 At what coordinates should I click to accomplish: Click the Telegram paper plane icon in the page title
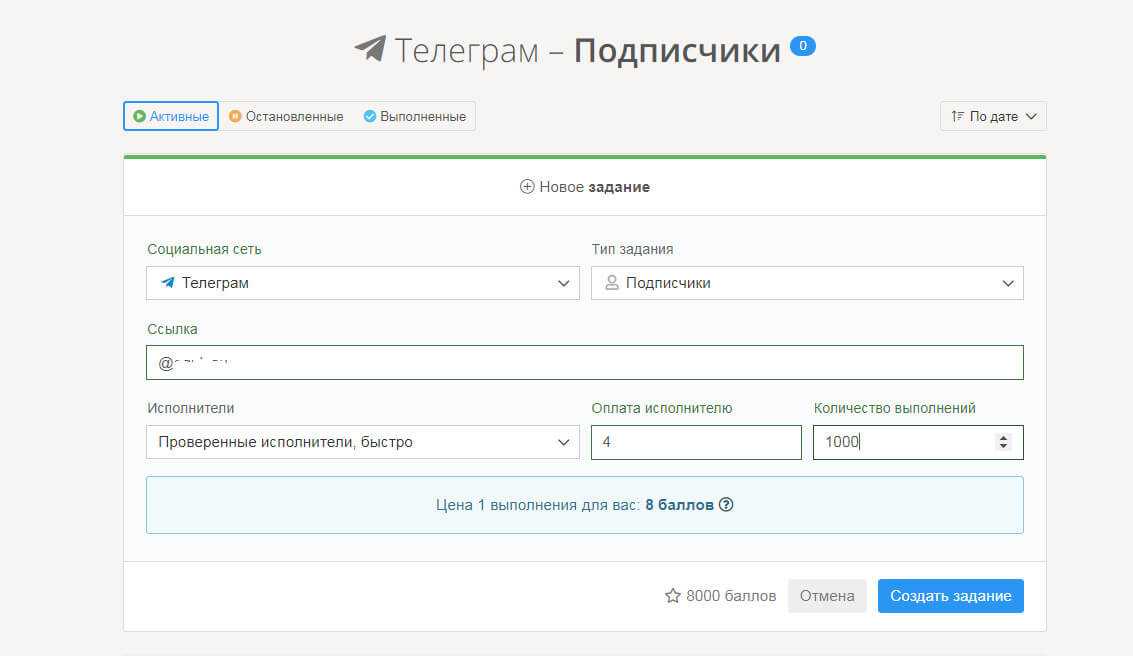[x=371, y=49]
